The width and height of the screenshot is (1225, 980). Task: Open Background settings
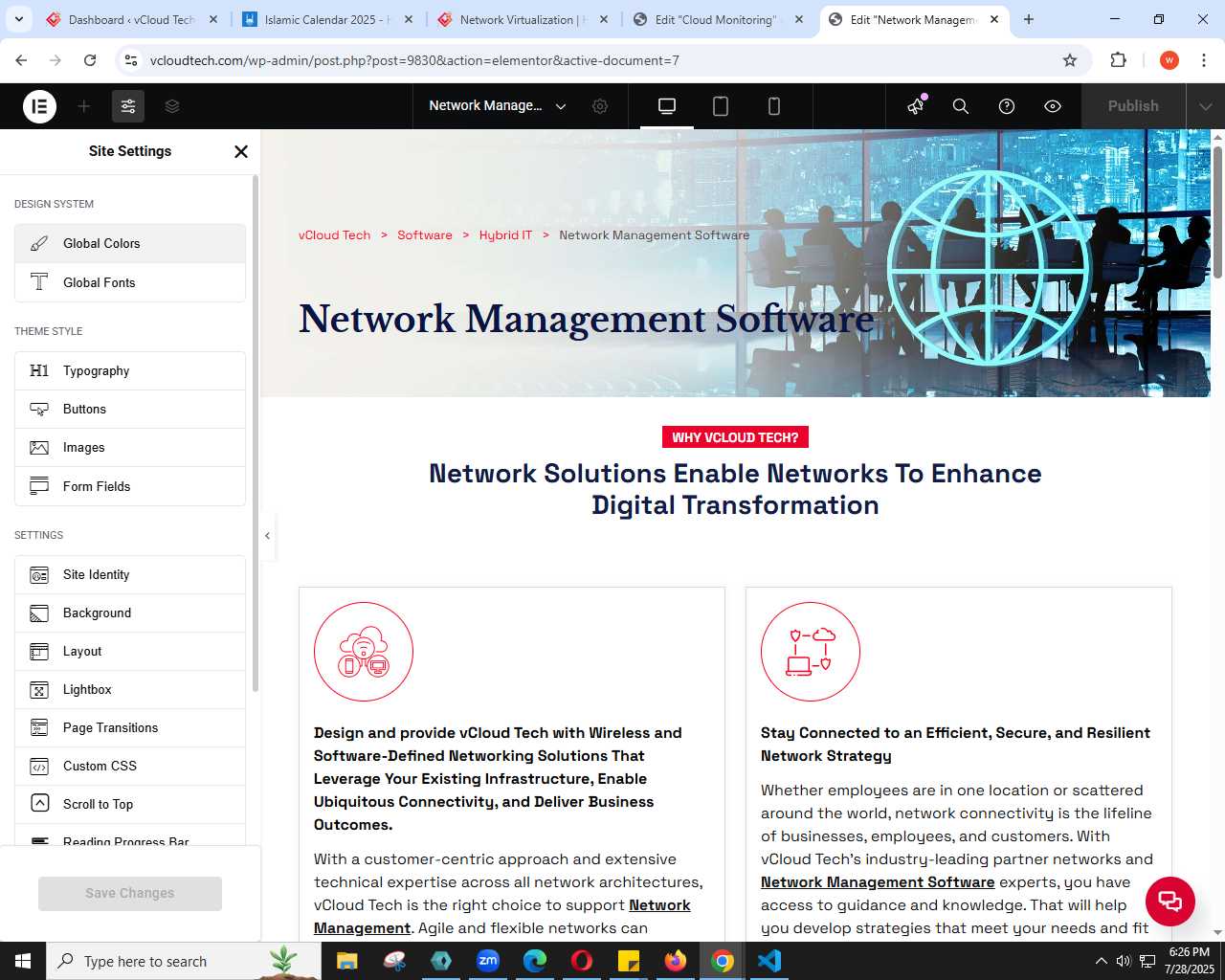(130, 613)
